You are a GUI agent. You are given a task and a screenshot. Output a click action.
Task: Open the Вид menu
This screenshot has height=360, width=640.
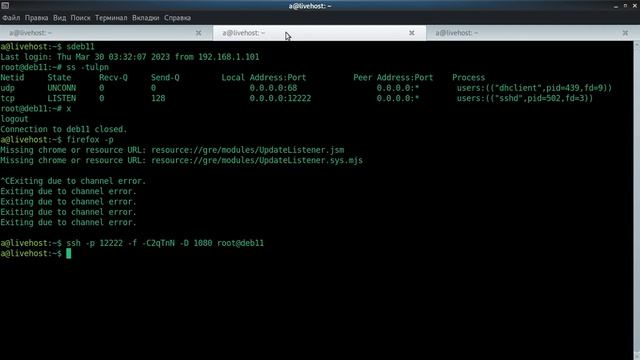pos(59,18)
